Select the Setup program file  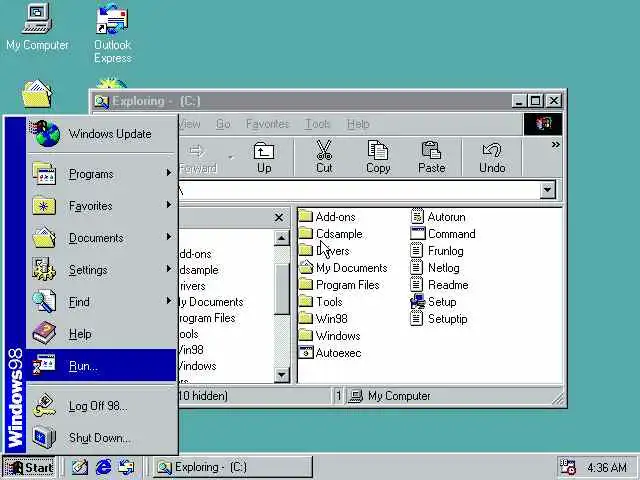pos(433,302)
